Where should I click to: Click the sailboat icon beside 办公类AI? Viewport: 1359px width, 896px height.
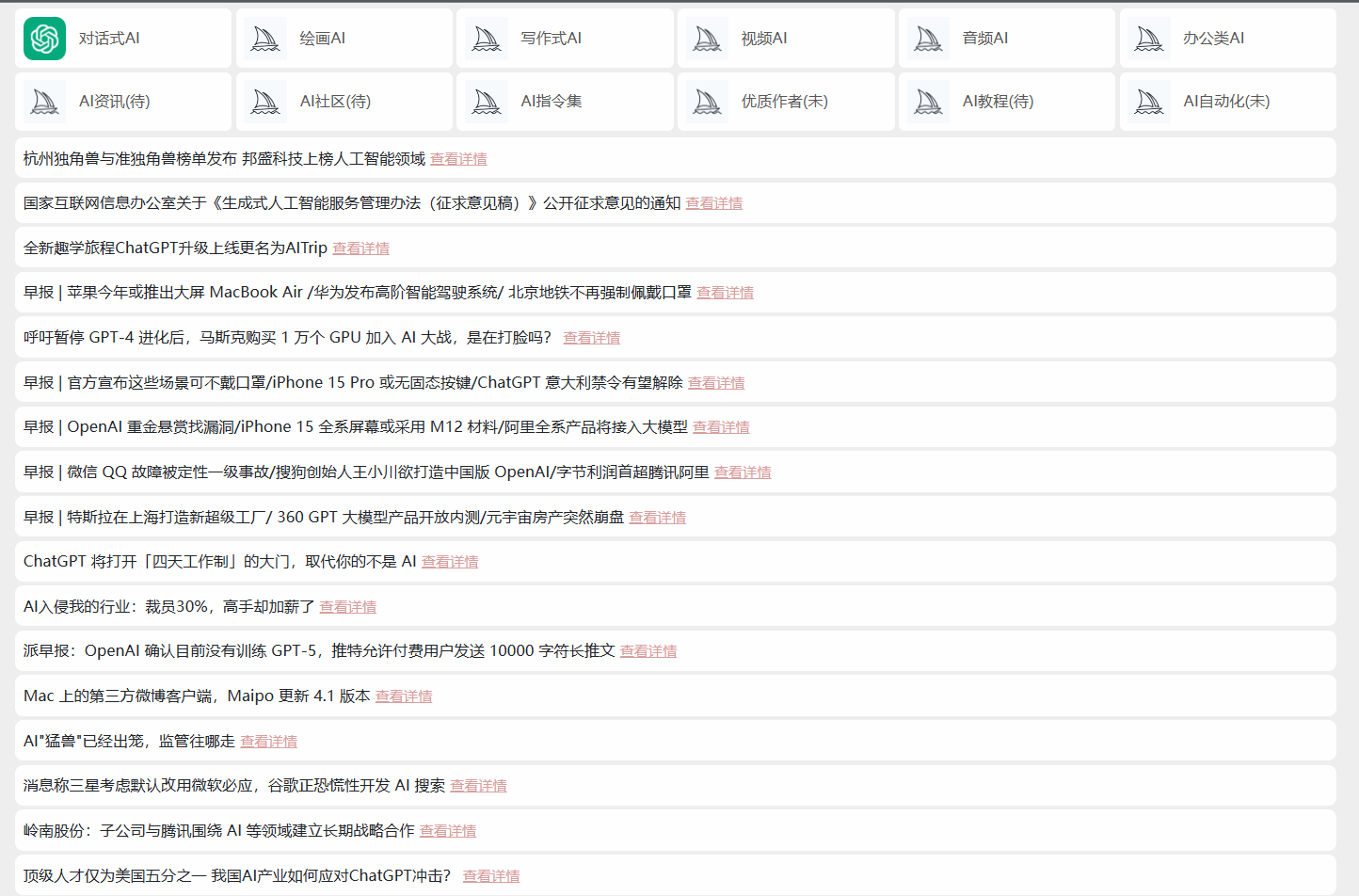point(1149,39)
